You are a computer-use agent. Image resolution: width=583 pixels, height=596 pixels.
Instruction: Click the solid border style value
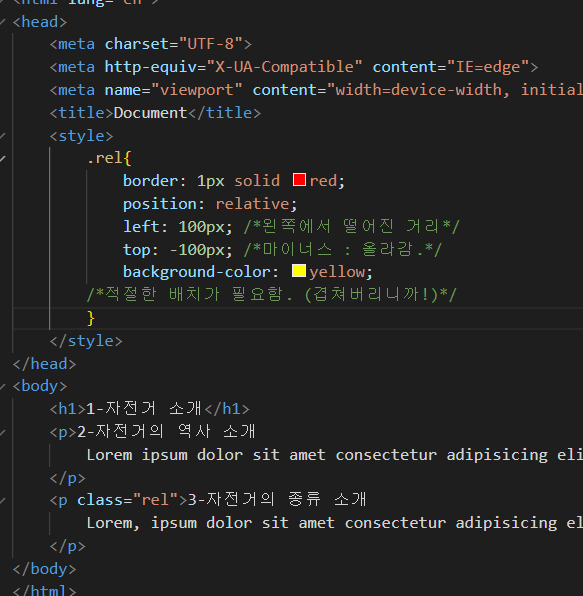[257, 181]
